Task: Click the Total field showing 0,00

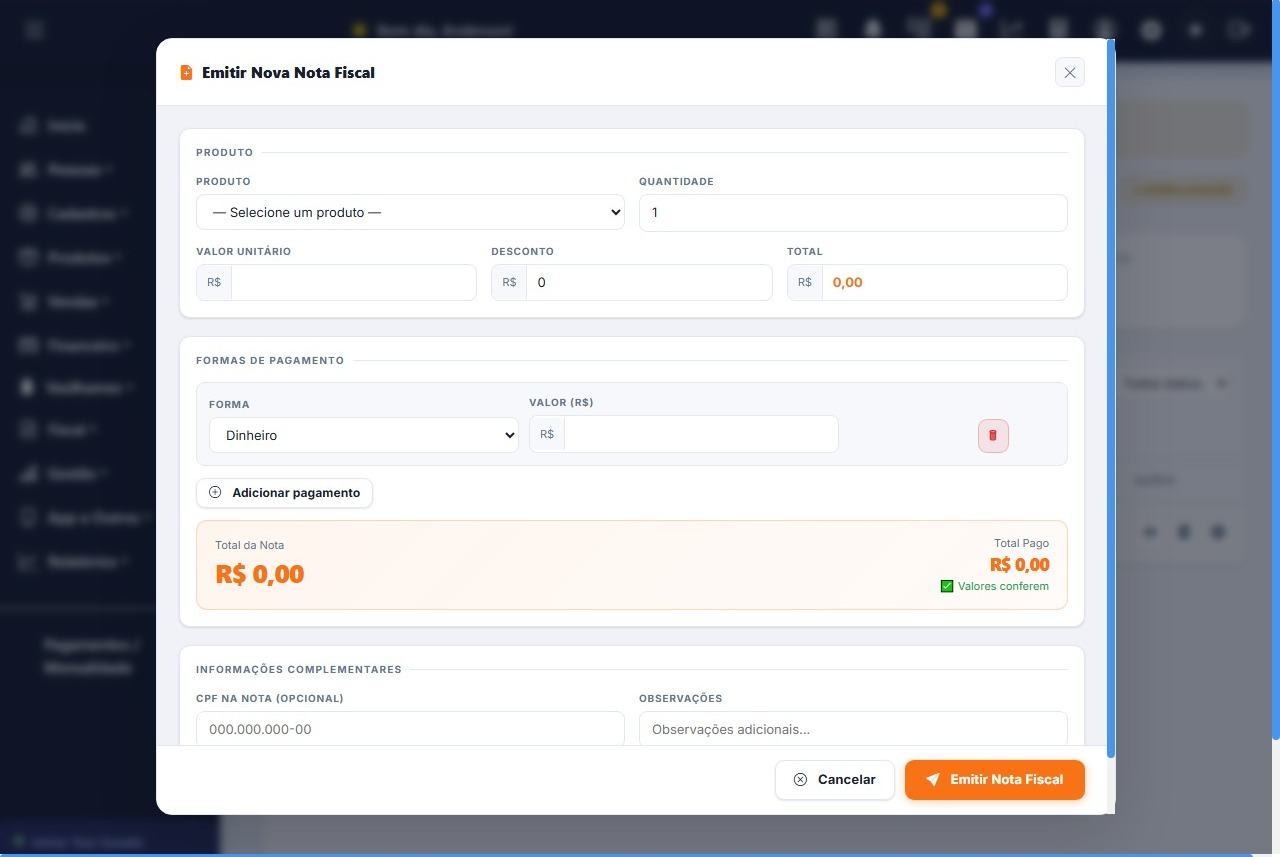Action: (x=943, y=283)
